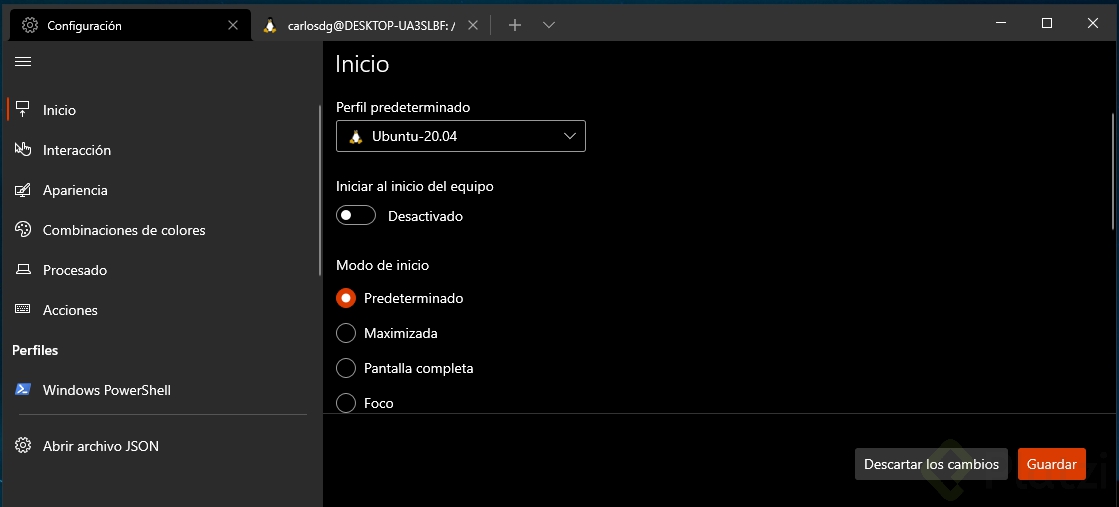Toggle Iniciar al inicio del equipo switch
The width and height of the screenshot is (1119, 507).
coord(356,216)
